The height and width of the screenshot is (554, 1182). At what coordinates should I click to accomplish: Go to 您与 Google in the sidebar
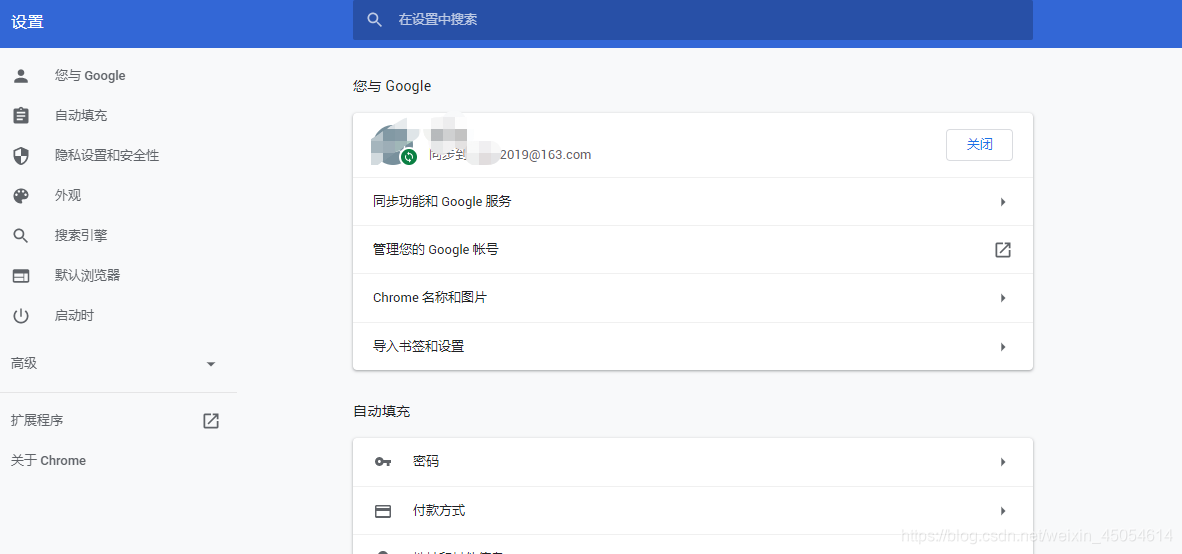click(90, 75)
